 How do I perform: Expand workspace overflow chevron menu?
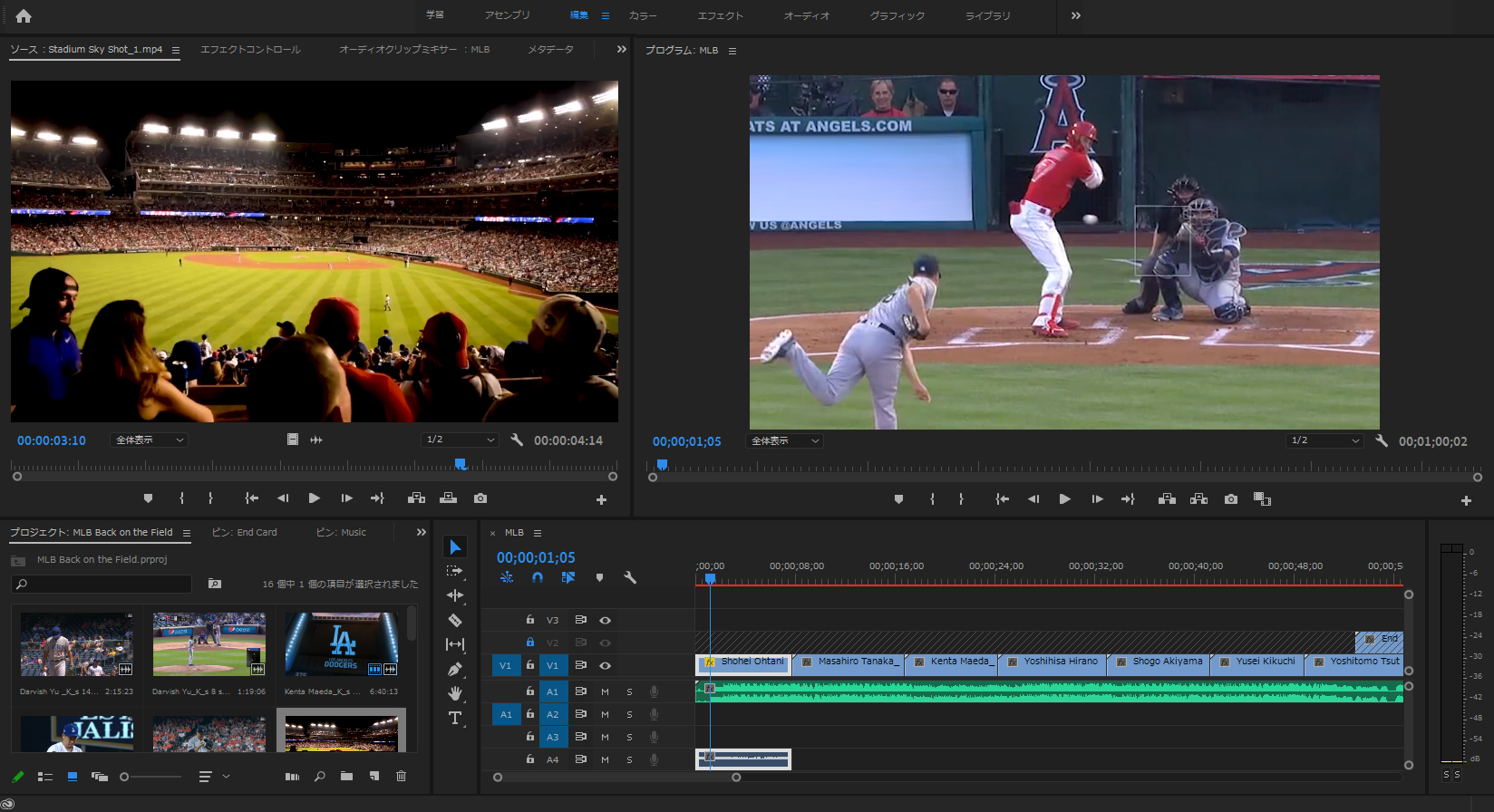(1075, 15)
